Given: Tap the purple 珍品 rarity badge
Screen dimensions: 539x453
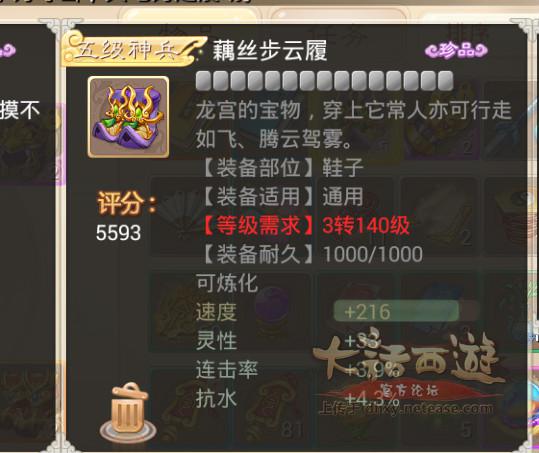Looking at the screenshot, I should pyautogui.click(x=456, y=51).
